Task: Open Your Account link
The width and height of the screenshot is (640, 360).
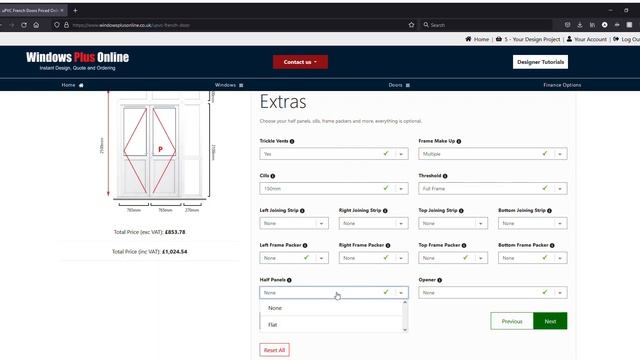Action: [x=587, y=39]
